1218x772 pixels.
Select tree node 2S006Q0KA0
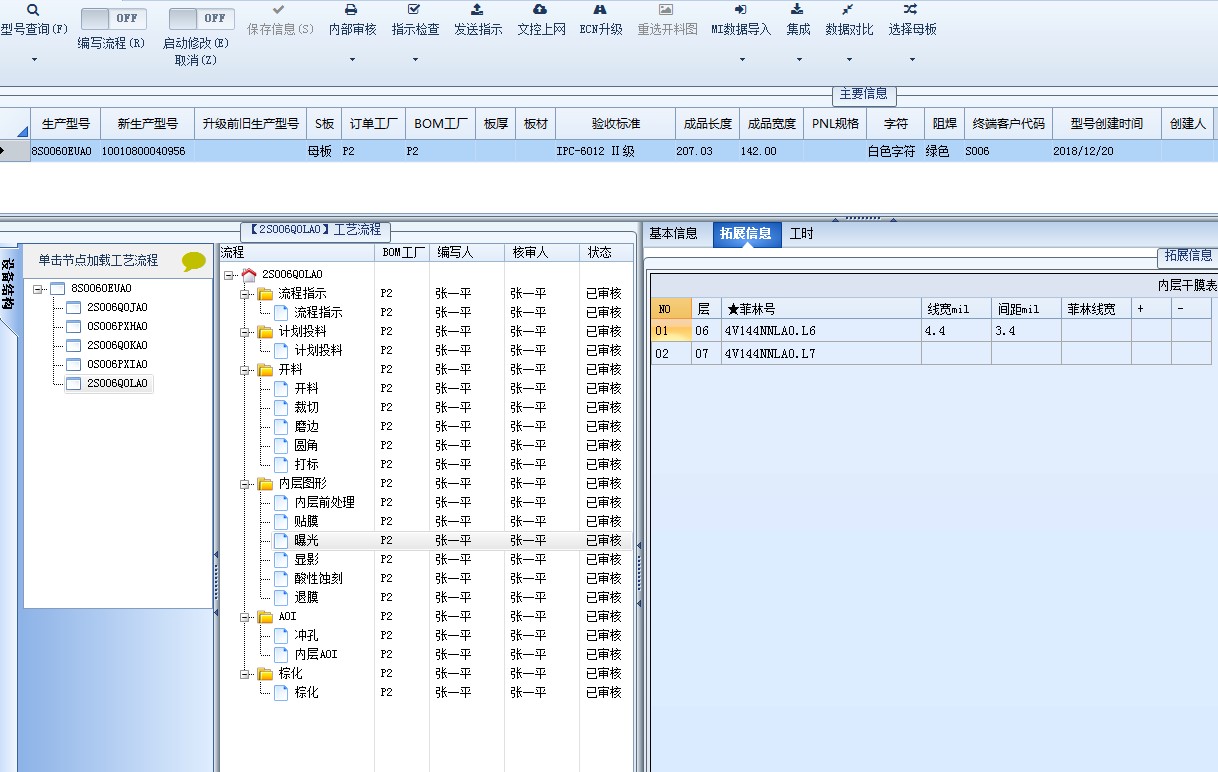pyautogui.click(x=117, y=345)
